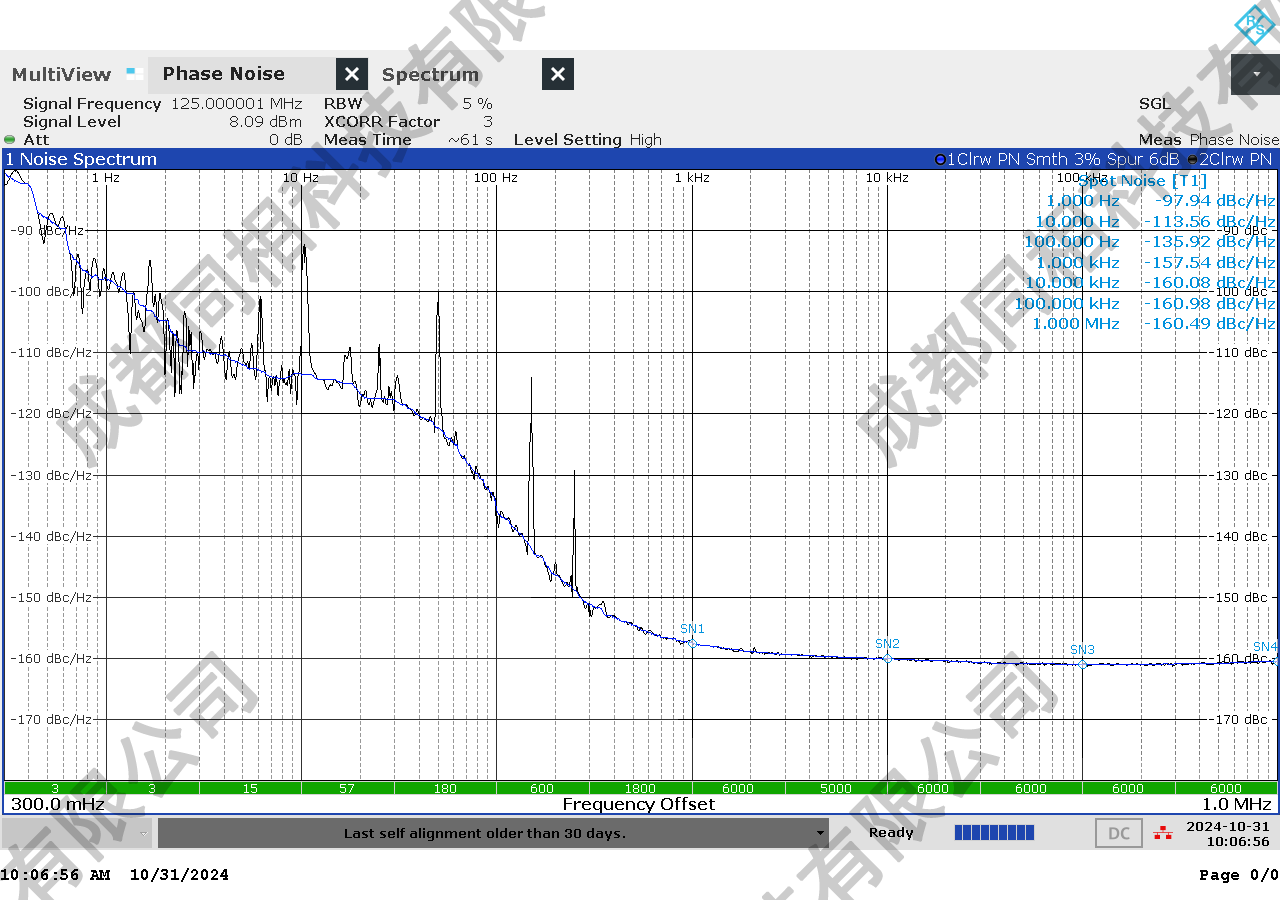Select the SN1 spot noise marker

[x=692, y=643]
